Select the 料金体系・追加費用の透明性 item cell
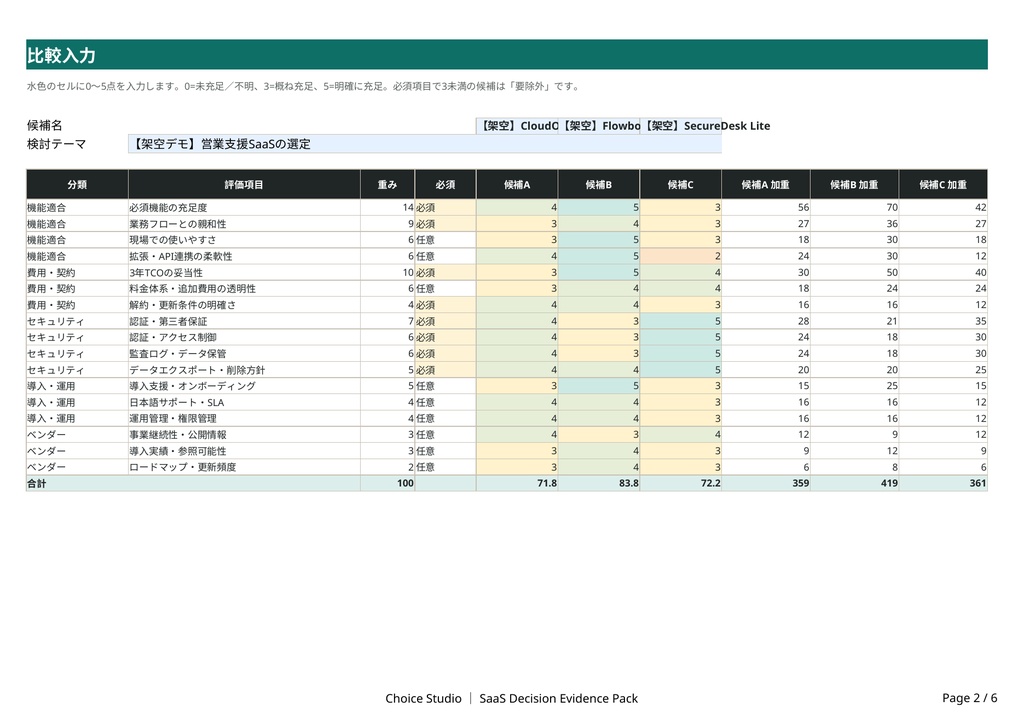 click(244, 289)
